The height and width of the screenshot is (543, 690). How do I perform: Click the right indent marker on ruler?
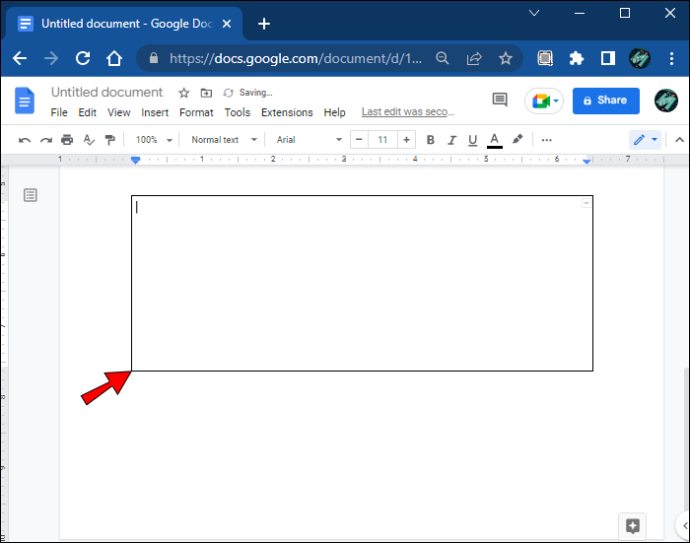tap(586, 161)
